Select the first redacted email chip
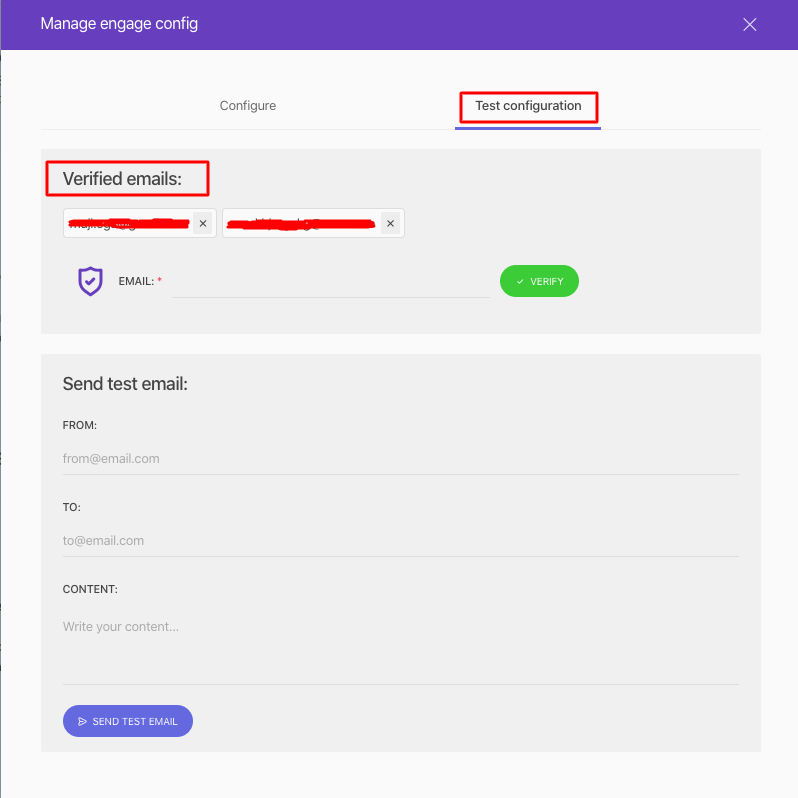 pos(128,224)
